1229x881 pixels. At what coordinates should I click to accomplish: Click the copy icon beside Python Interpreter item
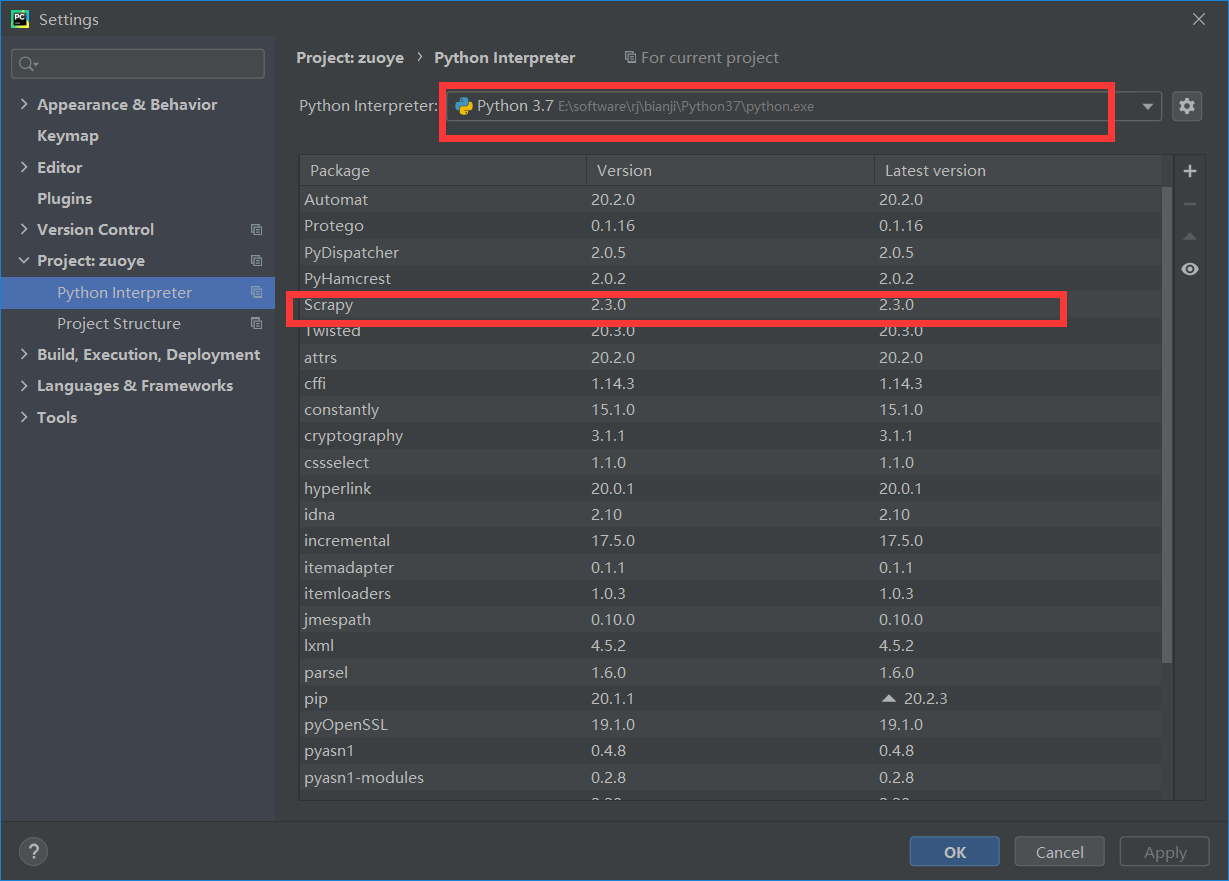point(256,292)
